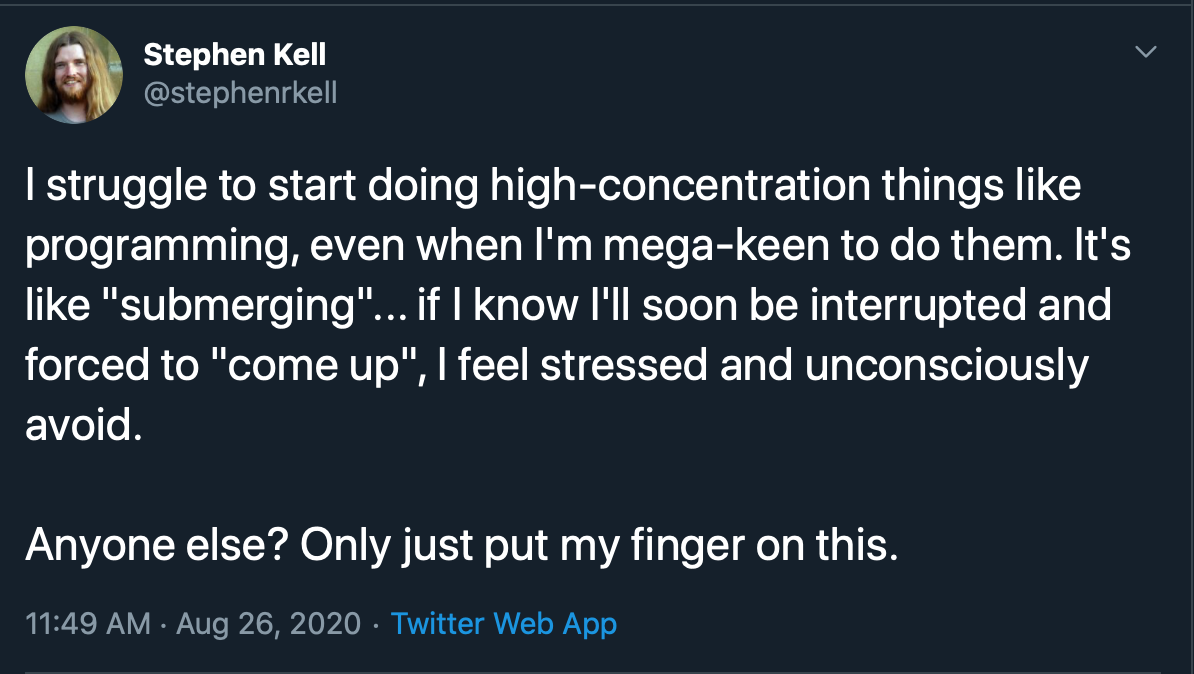The height and width of the screenshot is (674, 1194).
Task: Open the @stephenrkell handle link
Action: click(241, 93)
